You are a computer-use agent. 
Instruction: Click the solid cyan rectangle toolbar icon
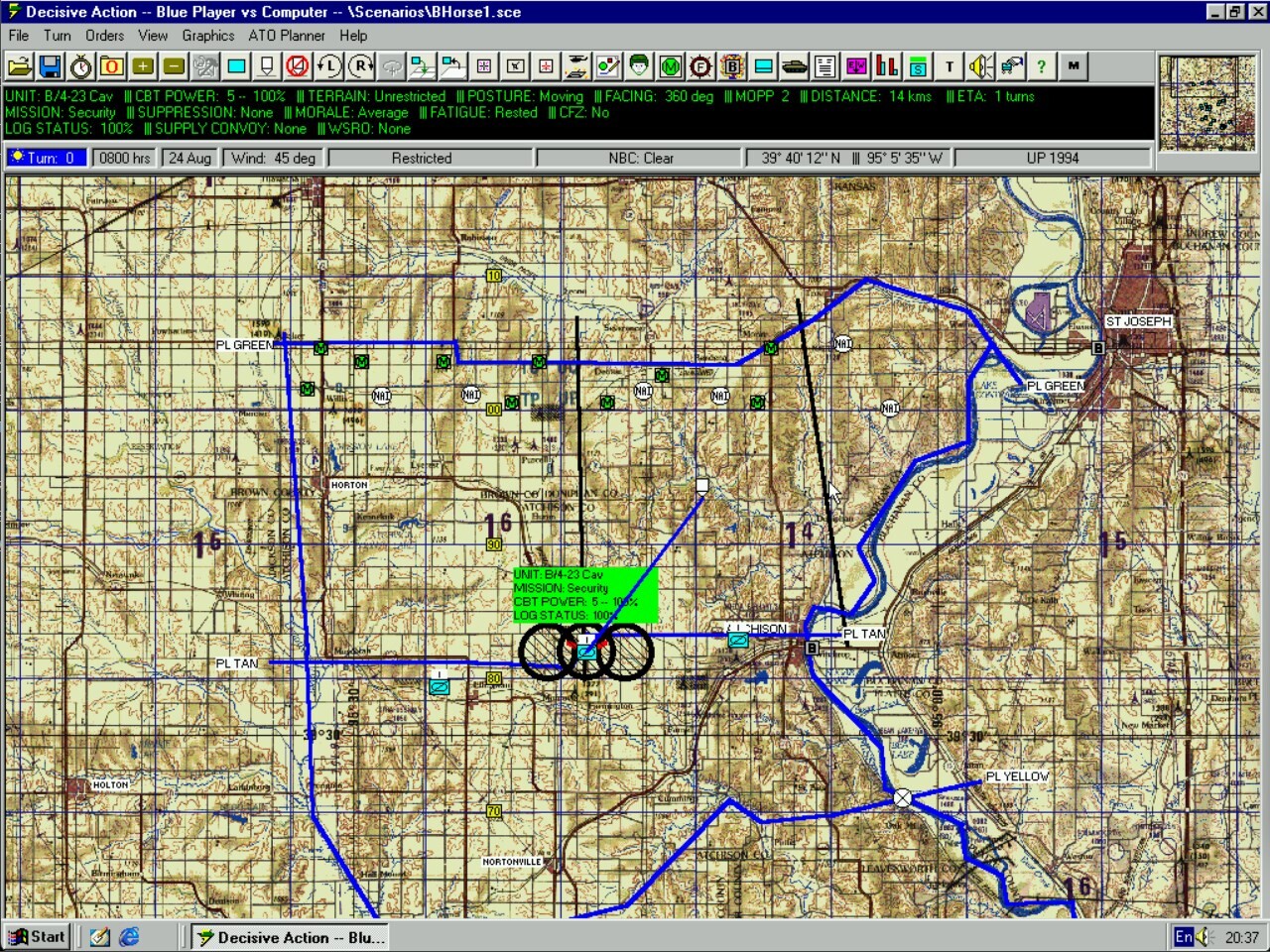(236, 66)
